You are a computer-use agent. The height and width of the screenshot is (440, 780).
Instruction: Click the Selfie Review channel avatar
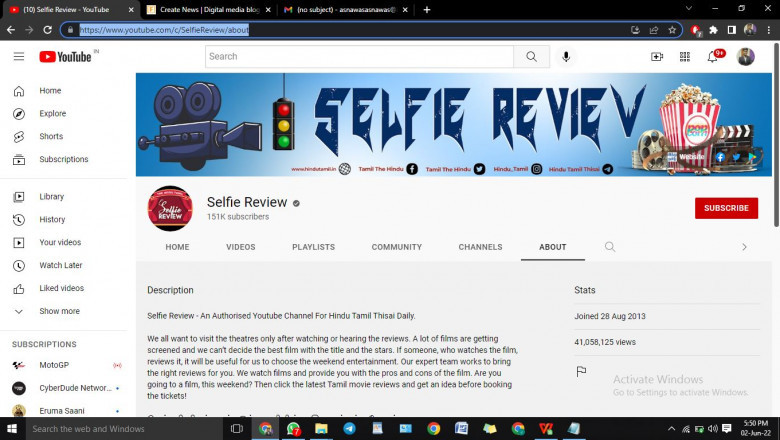point(170,208)
